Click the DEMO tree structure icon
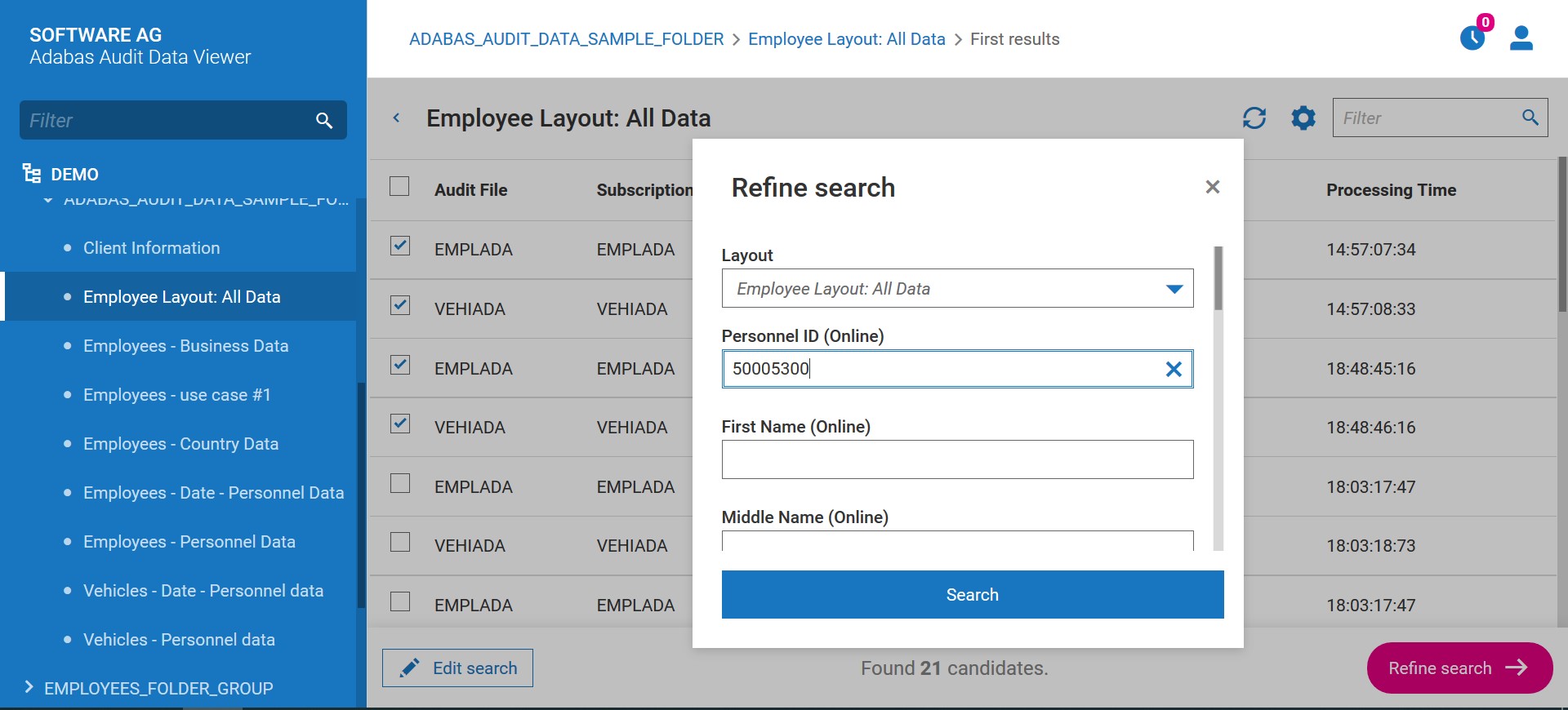The width and height of the screenshot is (1568, 710). click(x=32, y=174)
